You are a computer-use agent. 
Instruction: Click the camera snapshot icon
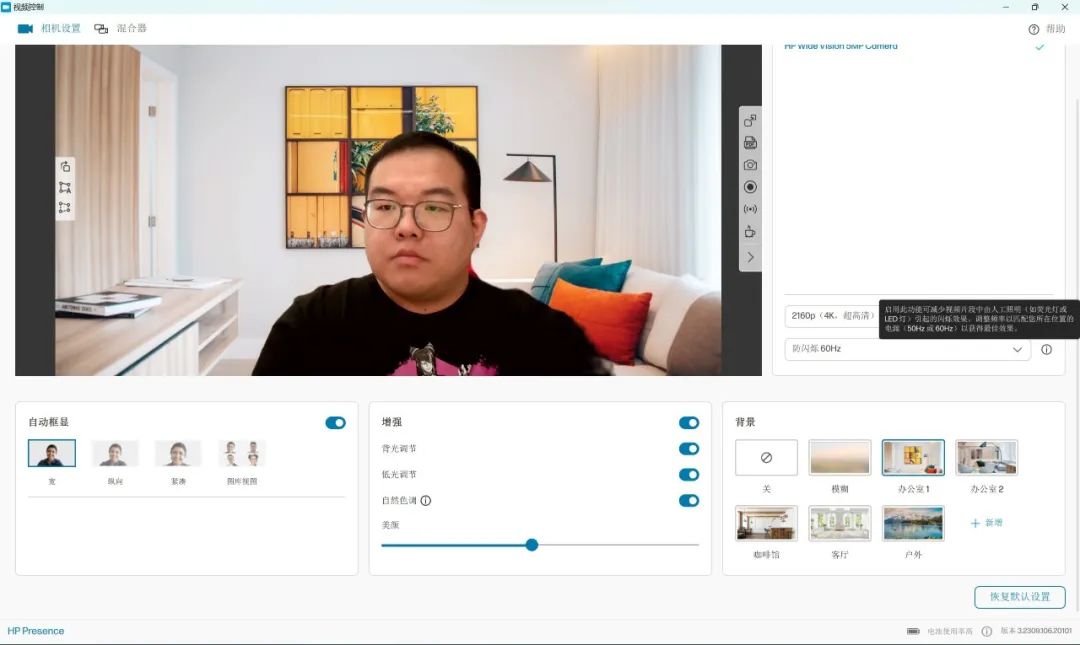coord(750,165)
